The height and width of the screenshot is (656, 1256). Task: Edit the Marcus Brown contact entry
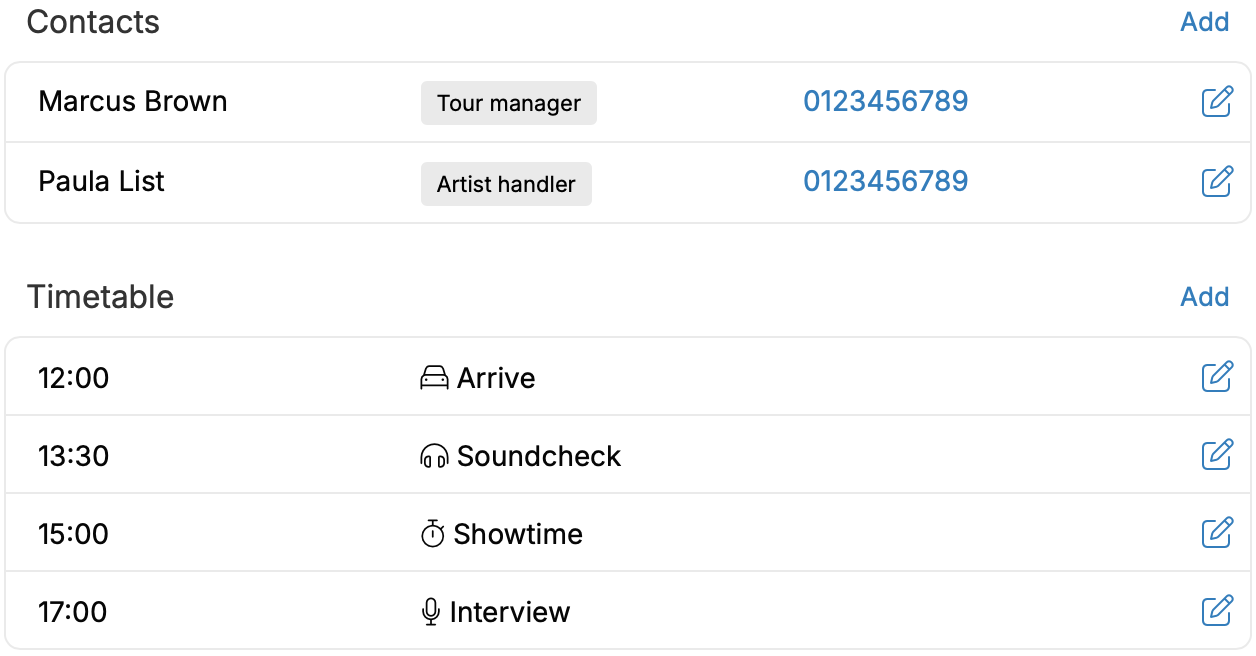pos(1216,102)
